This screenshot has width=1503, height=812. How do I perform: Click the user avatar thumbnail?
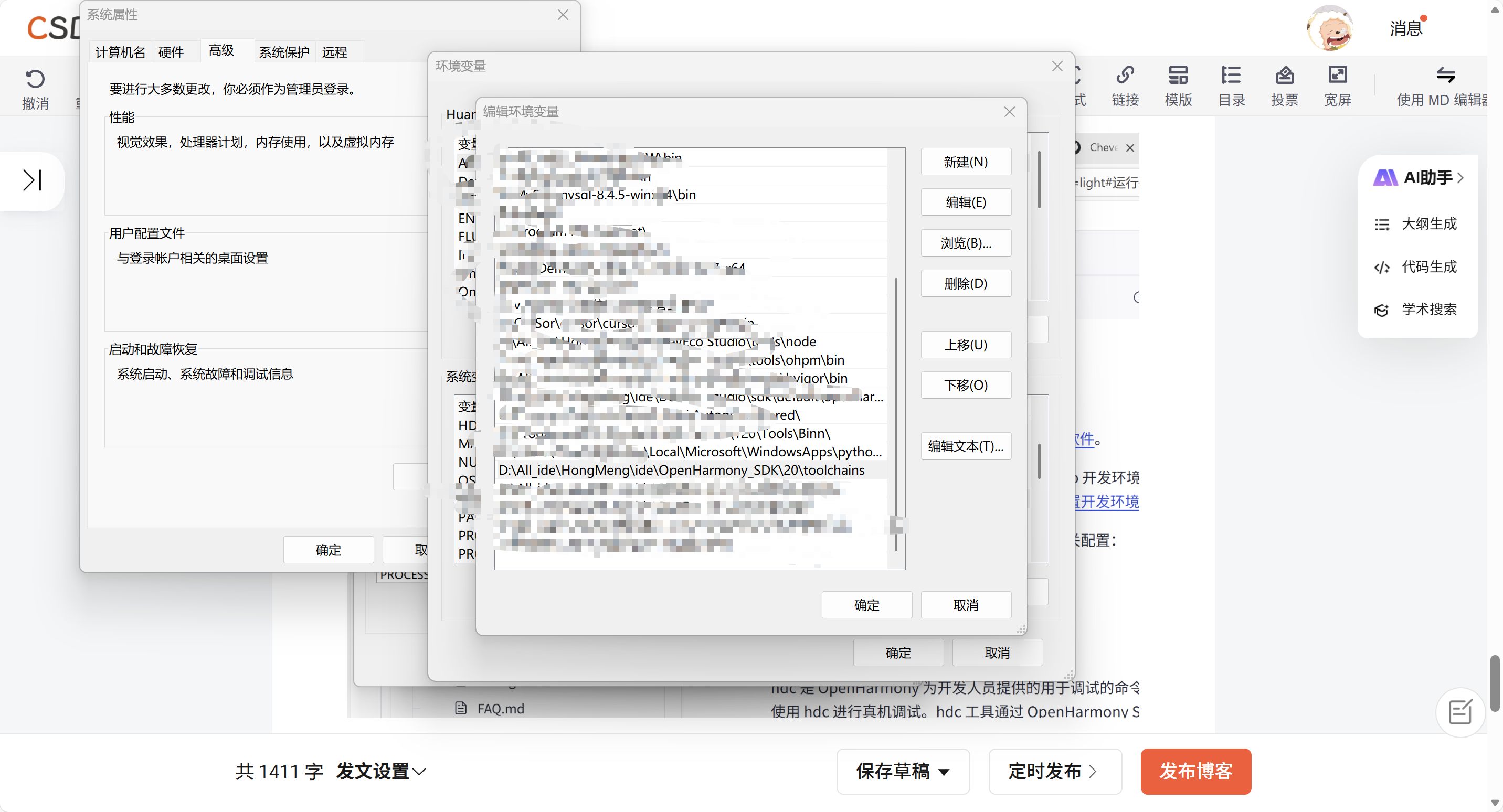pyautogui.click(x=1330, y=28)
